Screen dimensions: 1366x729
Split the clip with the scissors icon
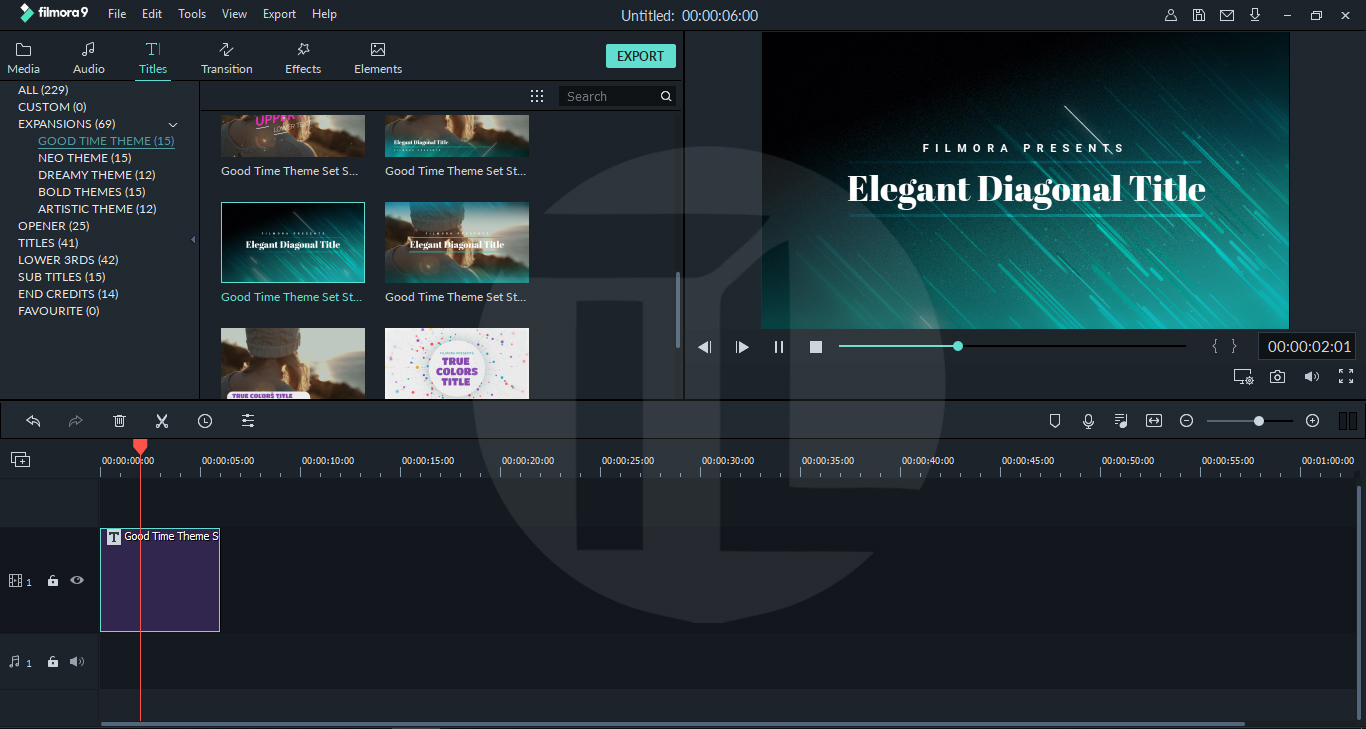click(x=162, y=421)
